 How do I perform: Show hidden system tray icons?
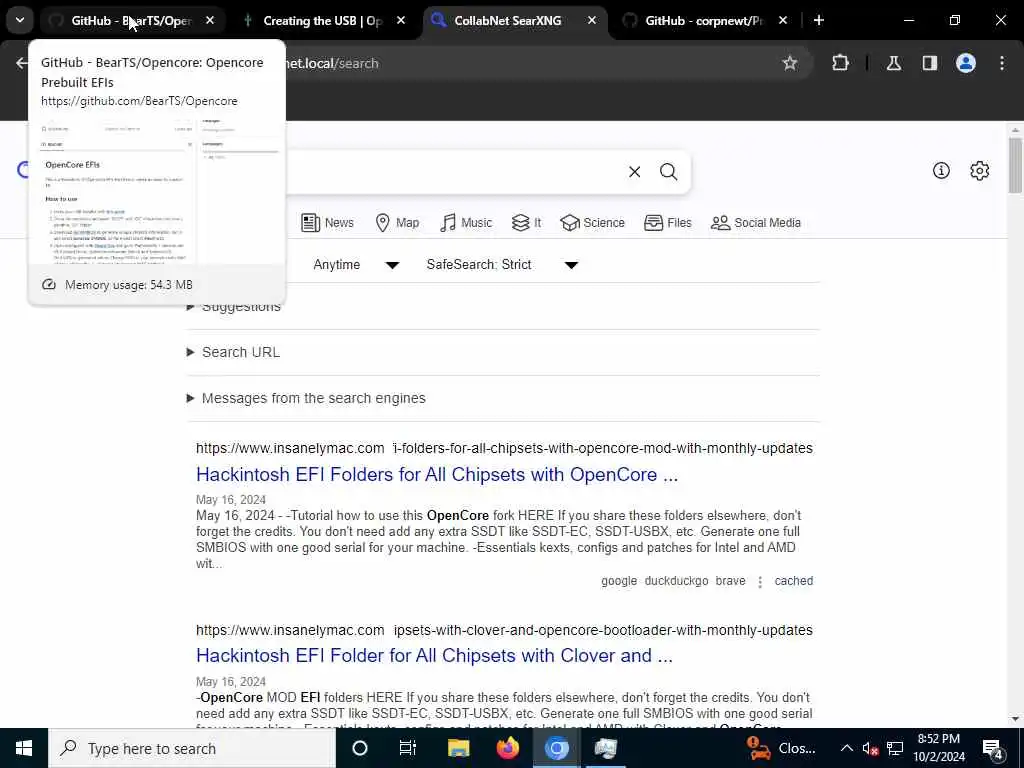[846, 748]
